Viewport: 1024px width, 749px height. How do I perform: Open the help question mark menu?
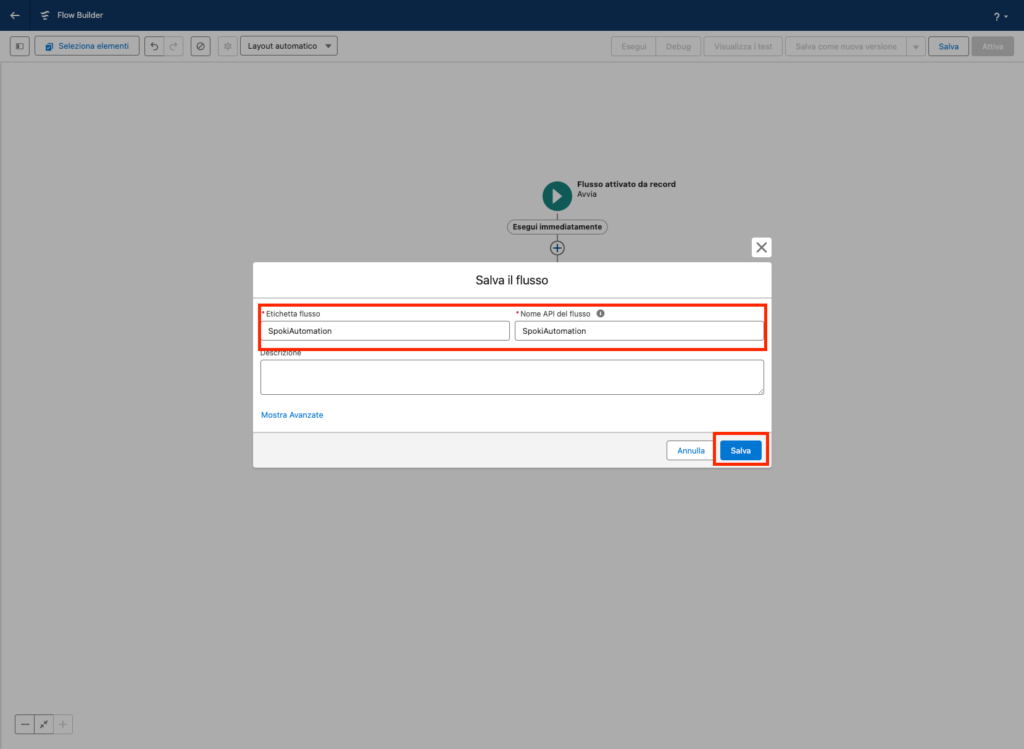[999, 16]
